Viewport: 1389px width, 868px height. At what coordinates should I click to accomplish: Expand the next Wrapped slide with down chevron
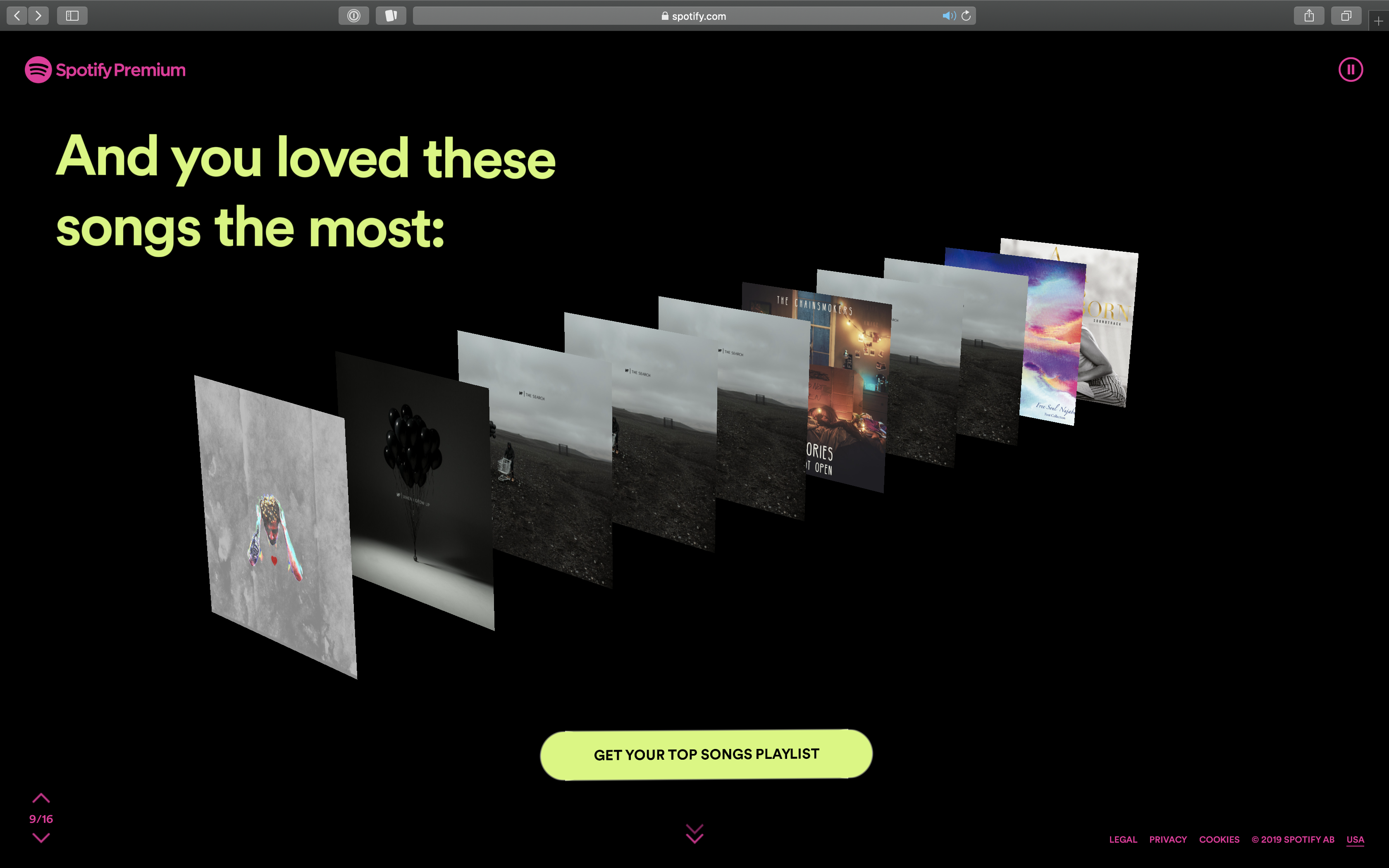(41, 838)
